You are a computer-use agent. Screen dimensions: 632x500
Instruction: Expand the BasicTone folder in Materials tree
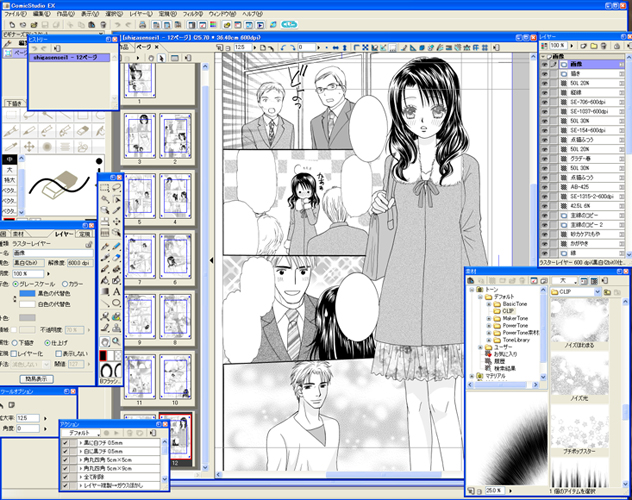pyautogui.click(x=489, y=304)
